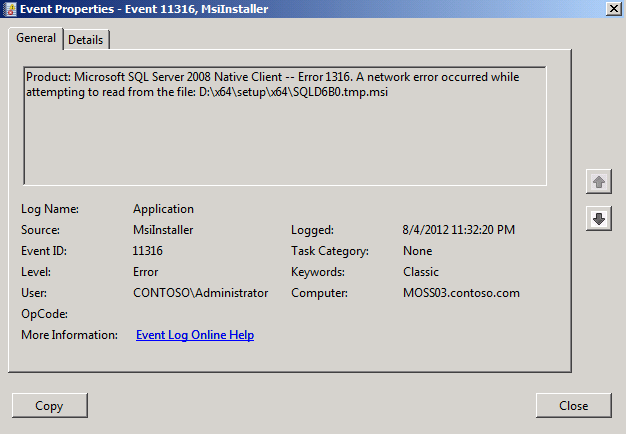Click inside the event description text box
The height and width of the screenshot is (434, 626).
[x=285, y=126]
